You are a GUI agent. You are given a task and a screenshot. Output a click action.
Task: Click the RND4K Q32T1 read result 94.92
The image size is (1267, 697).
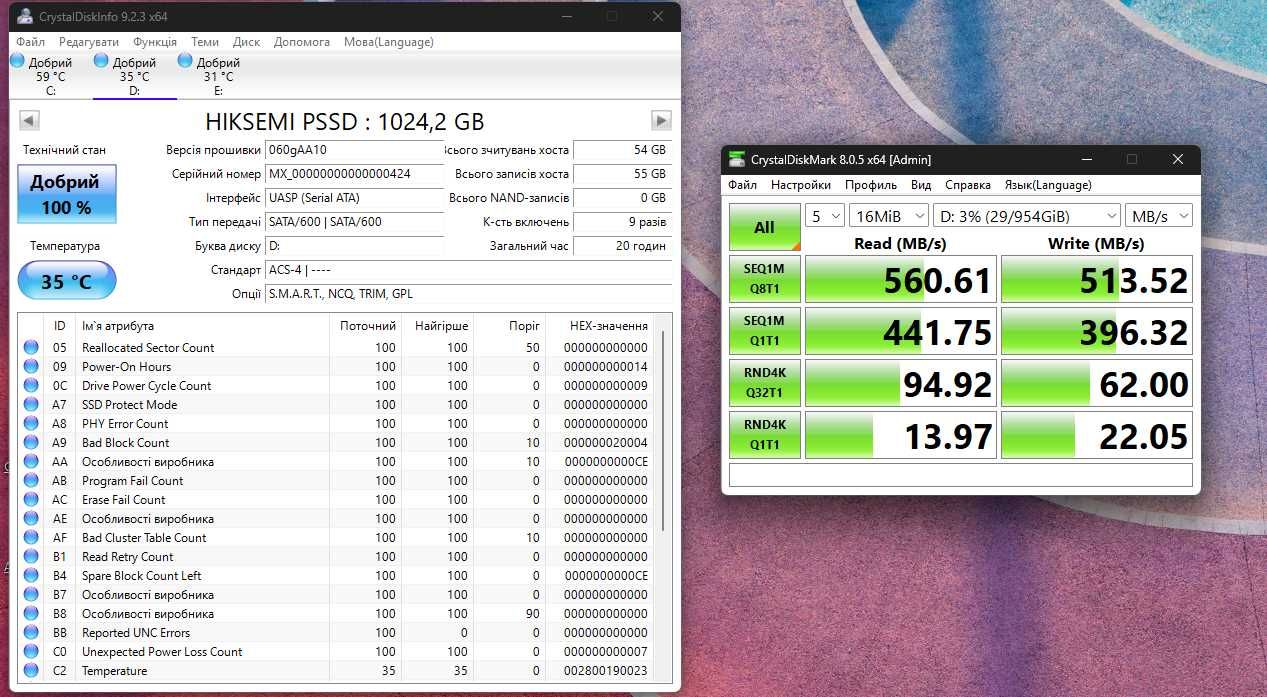901,383
